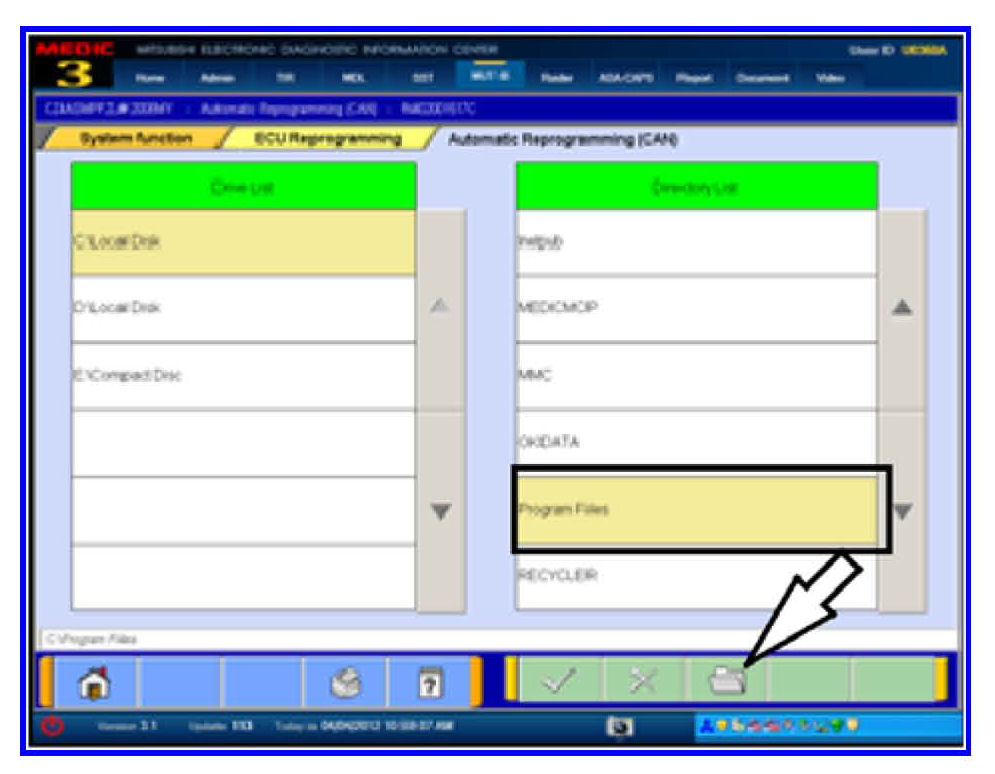
Task: Open the help question mark icon
Action: [428, 682]
